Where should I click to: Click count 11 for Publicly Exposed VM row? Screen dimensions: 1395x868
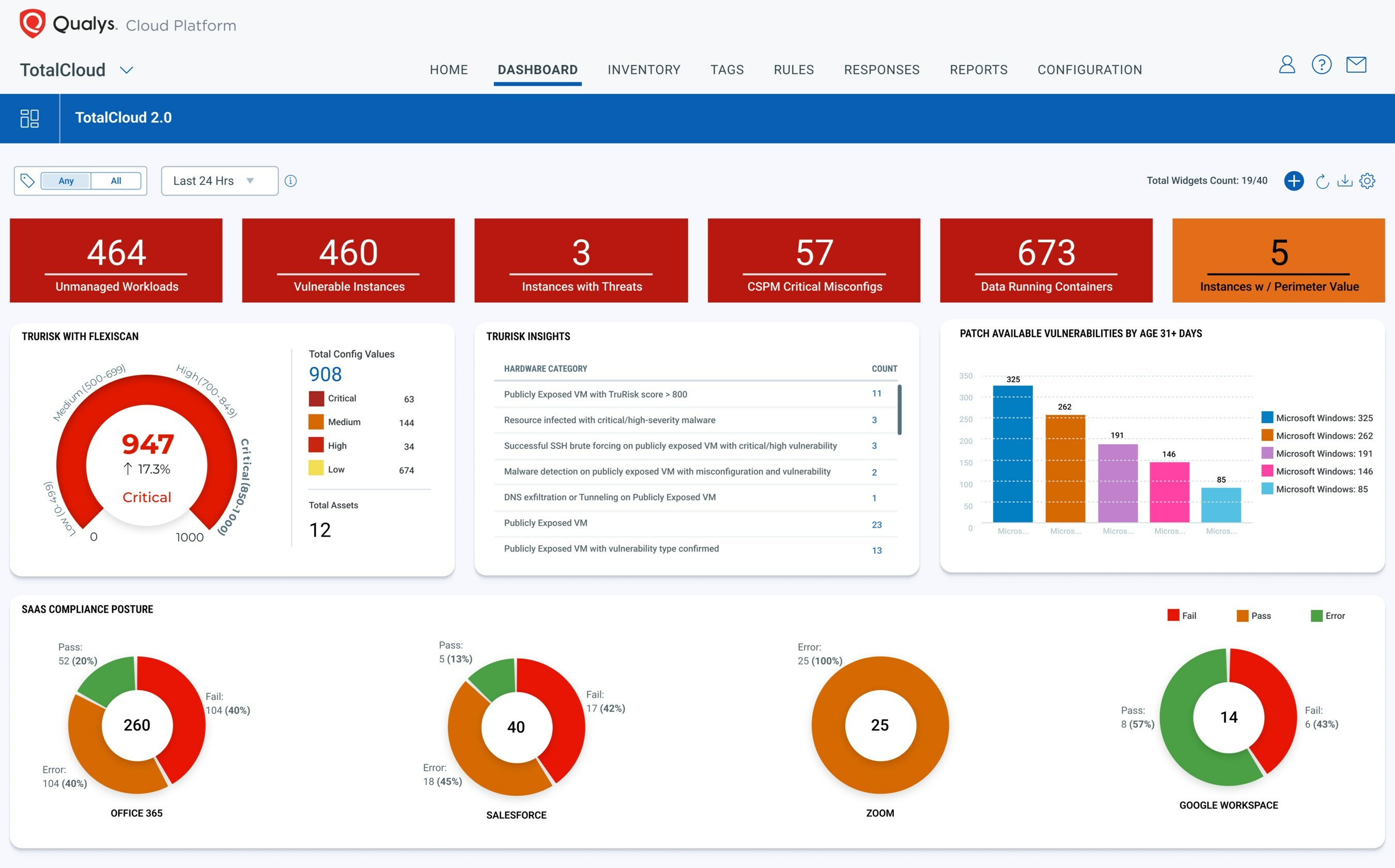pos(876,393)
